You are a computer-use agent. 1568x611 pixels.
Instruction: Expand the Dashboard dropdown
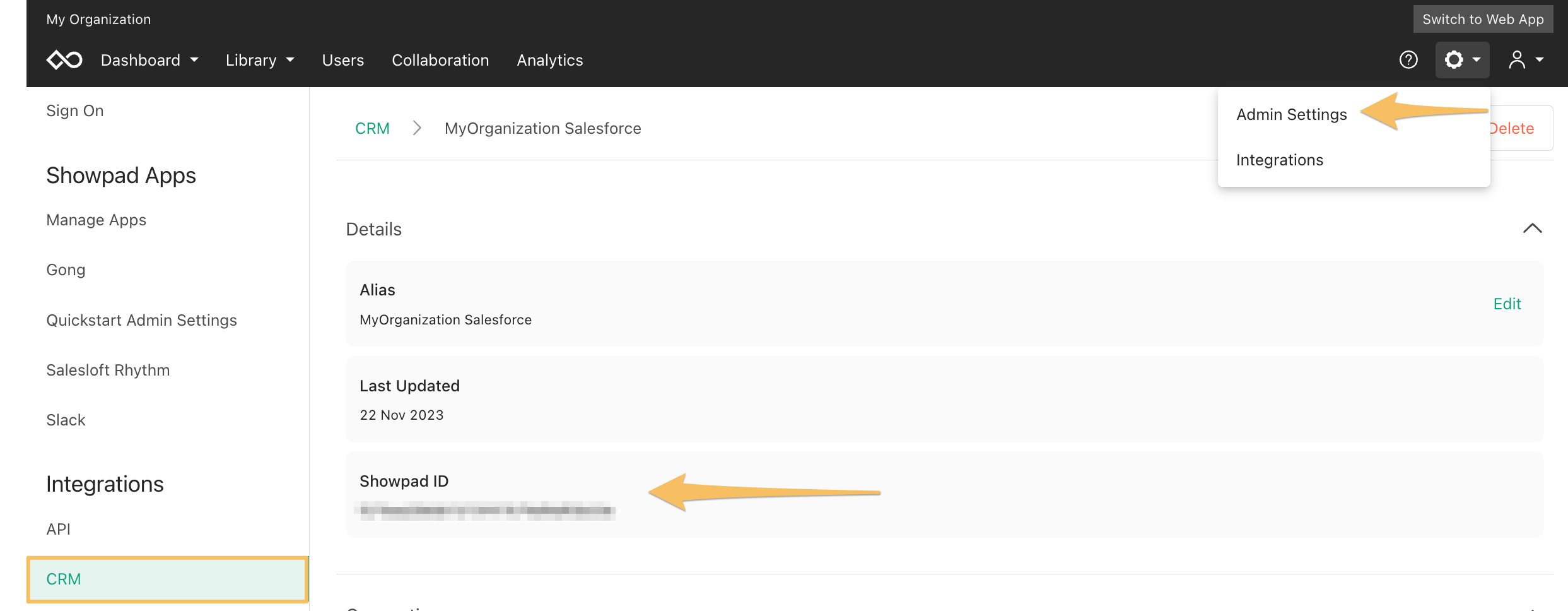tap(149, 60)
